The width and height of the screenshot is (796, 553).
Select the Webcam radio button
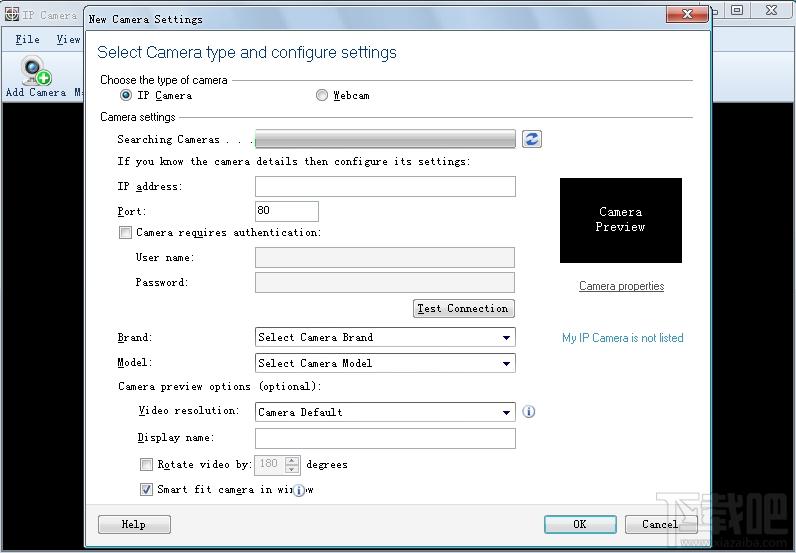point(322,95)
